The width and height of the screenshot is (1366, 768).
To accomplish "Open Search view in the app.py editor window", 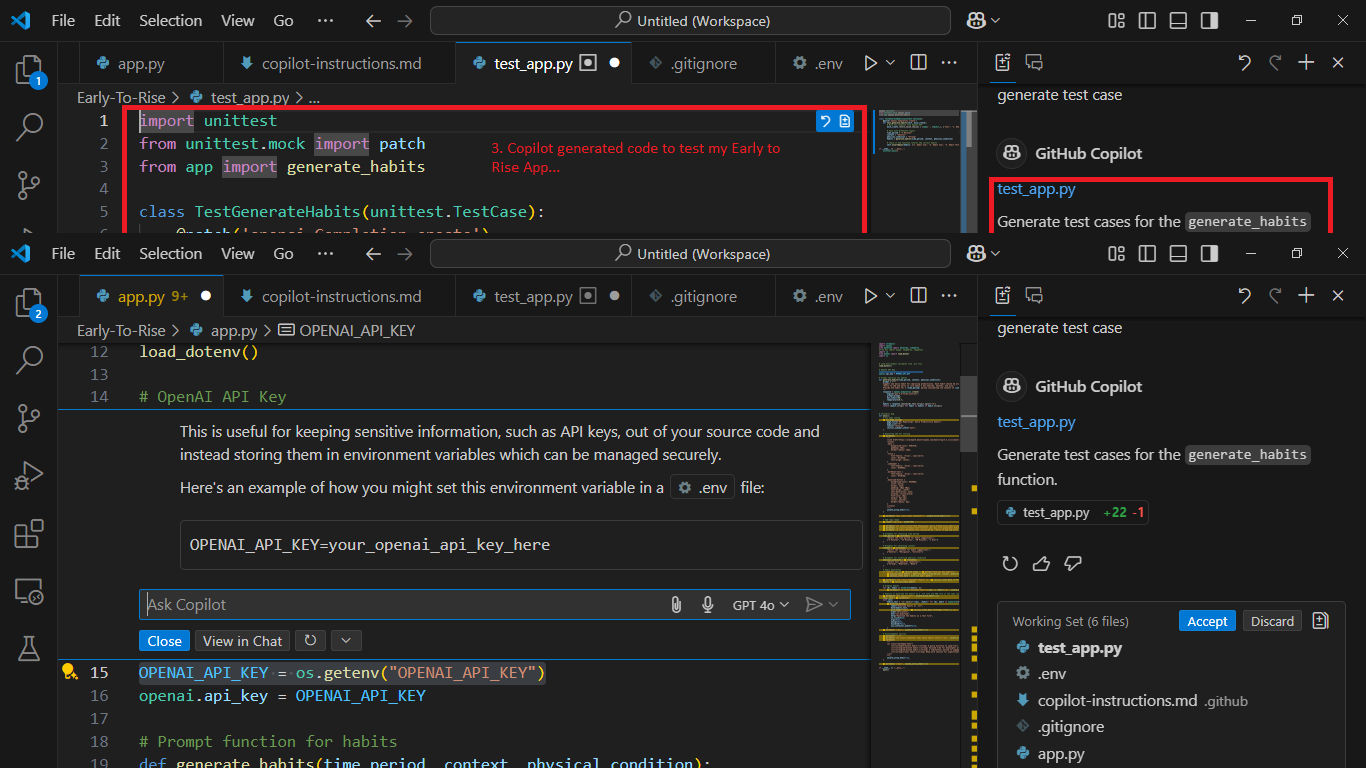I will 28,359.
